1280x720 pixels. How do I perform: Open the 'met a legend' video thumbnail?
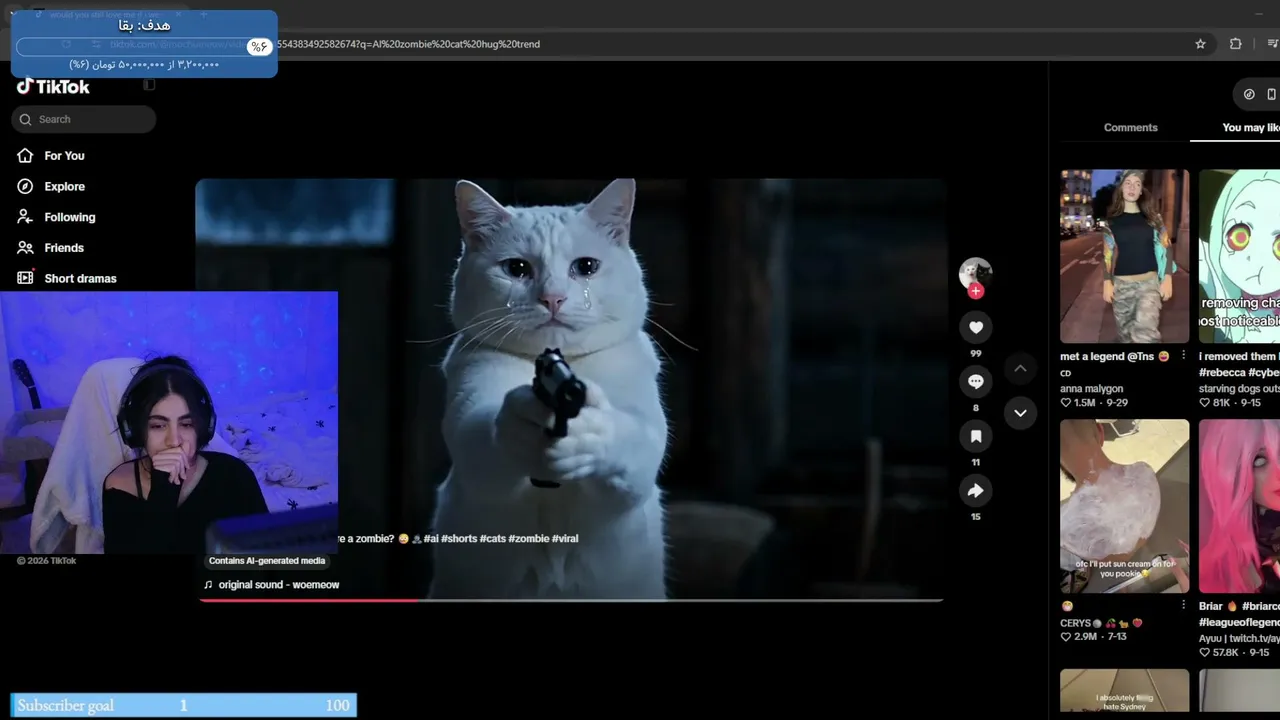pos(1125,256)
